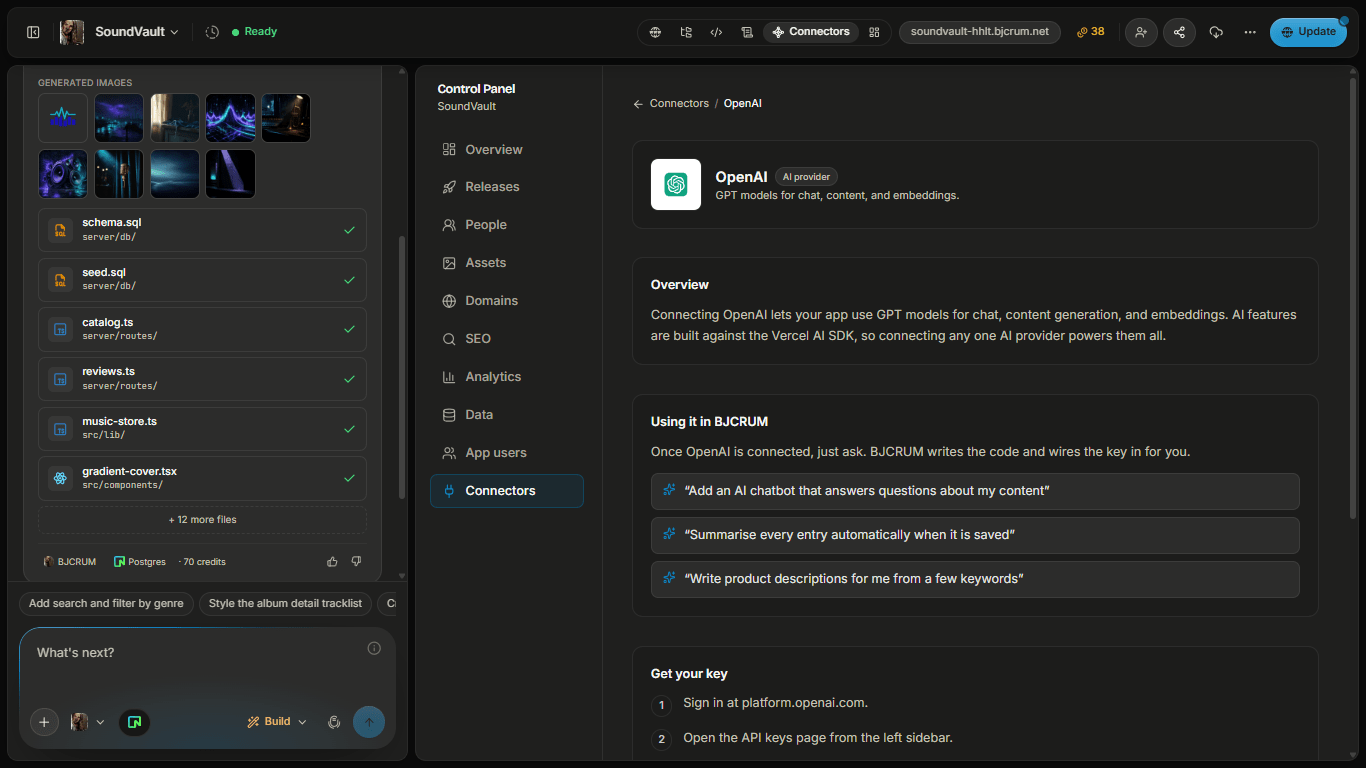This screenshot has width=1366, height=768.
Task: Open the reviews.ts file row
Action: coord(202,379)
